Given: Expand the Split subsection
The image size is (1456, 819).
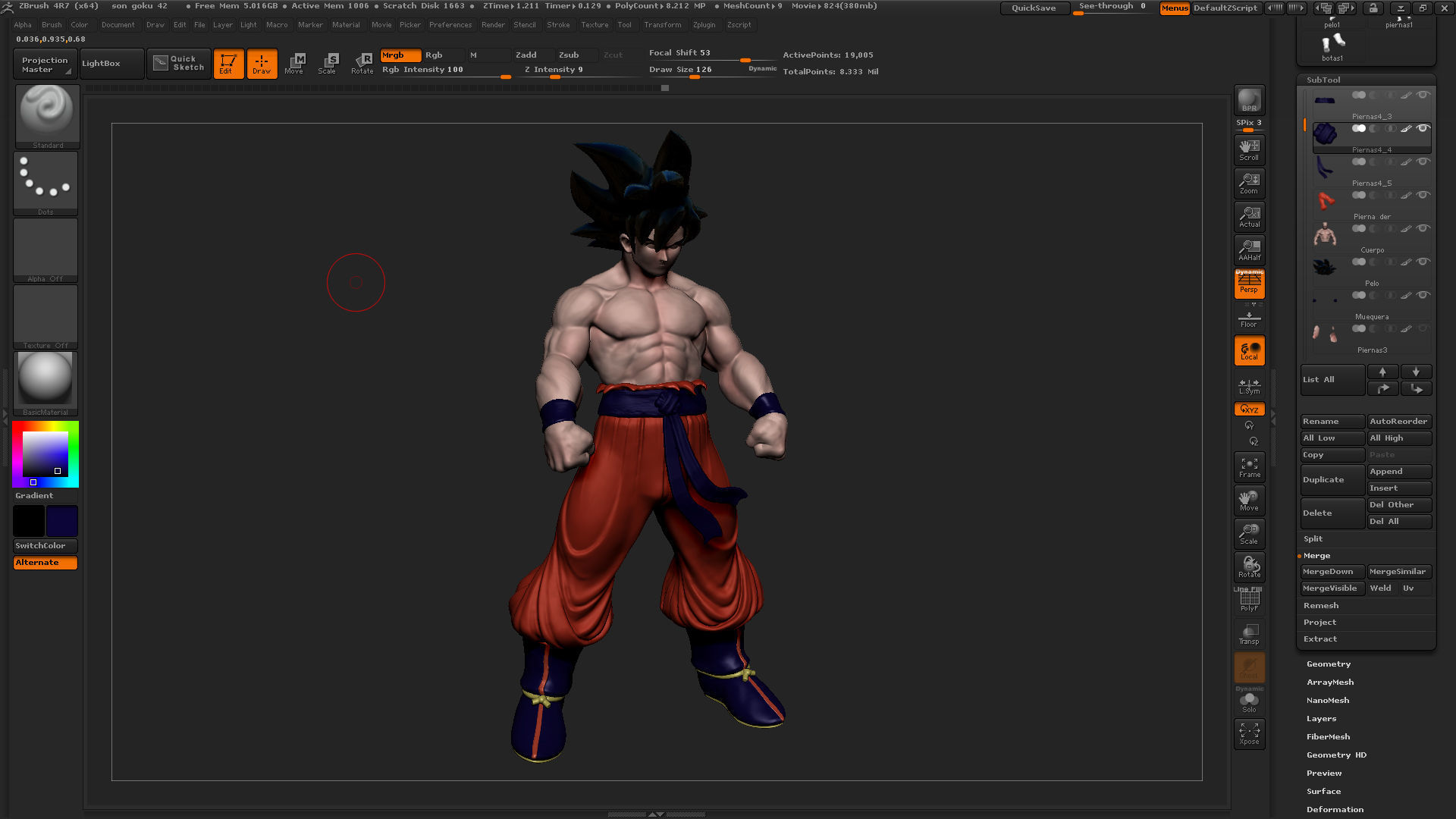Looking at the screenshot, I should click(x=1313, y=539).
